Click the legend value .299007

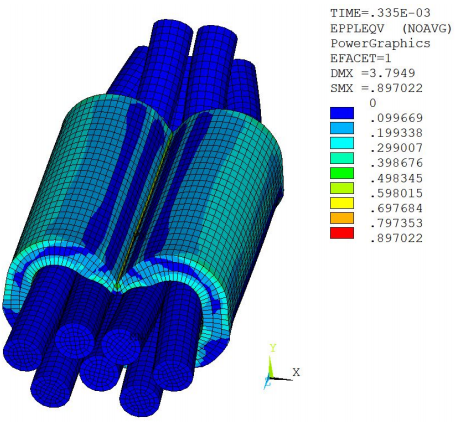pyautogui.click(x=396, y=148)
